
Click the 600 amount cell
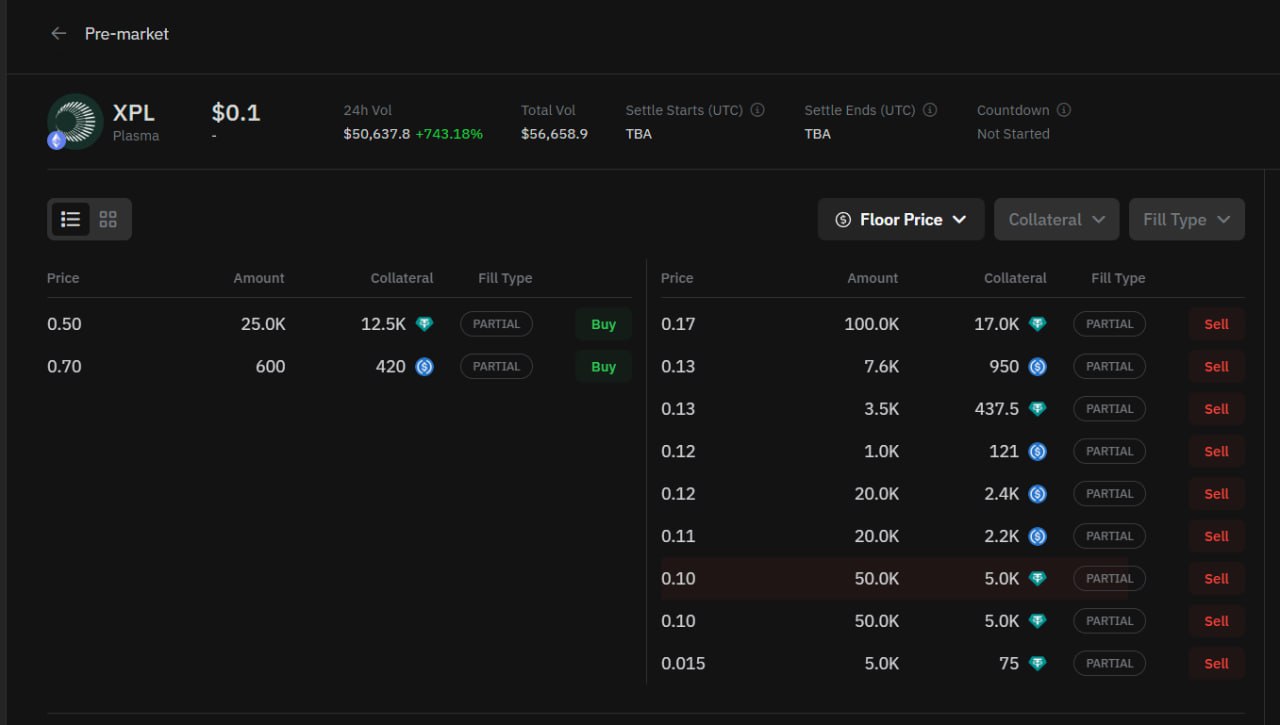pos(270,366)
